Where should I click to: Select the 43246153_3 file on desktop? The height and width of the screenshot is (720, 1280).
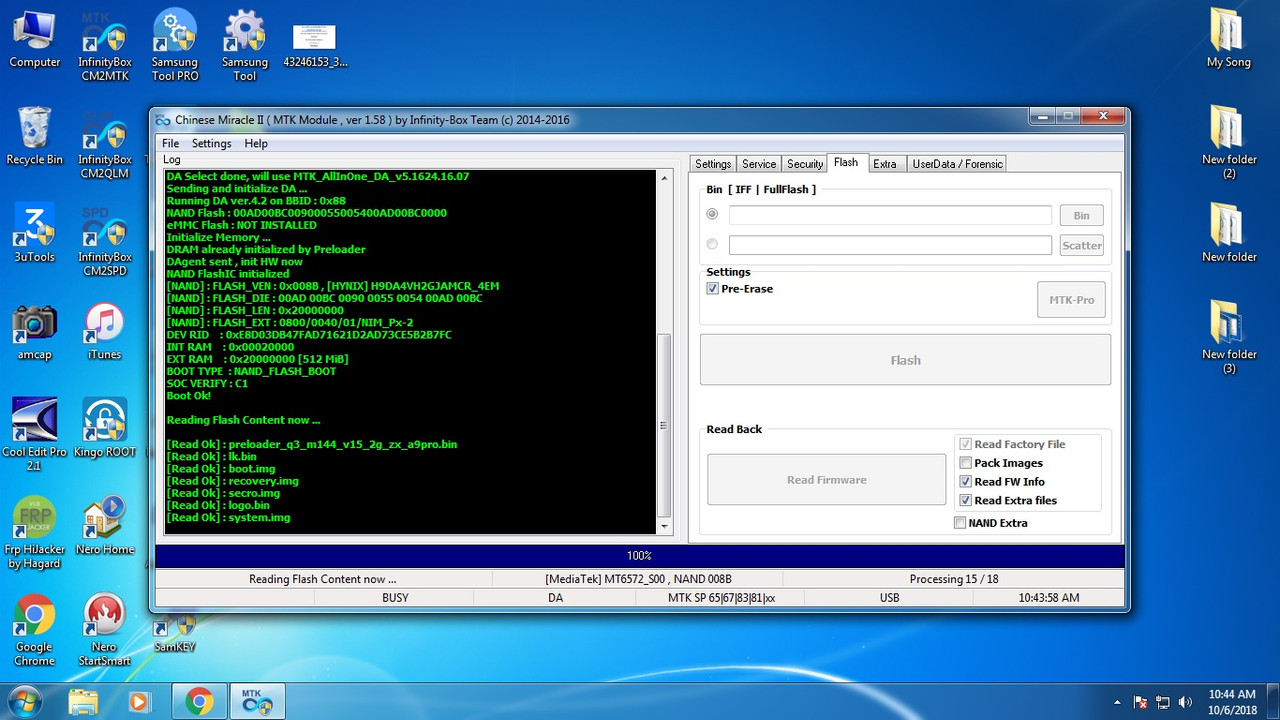pyautogui.click(x=315, y=45)
